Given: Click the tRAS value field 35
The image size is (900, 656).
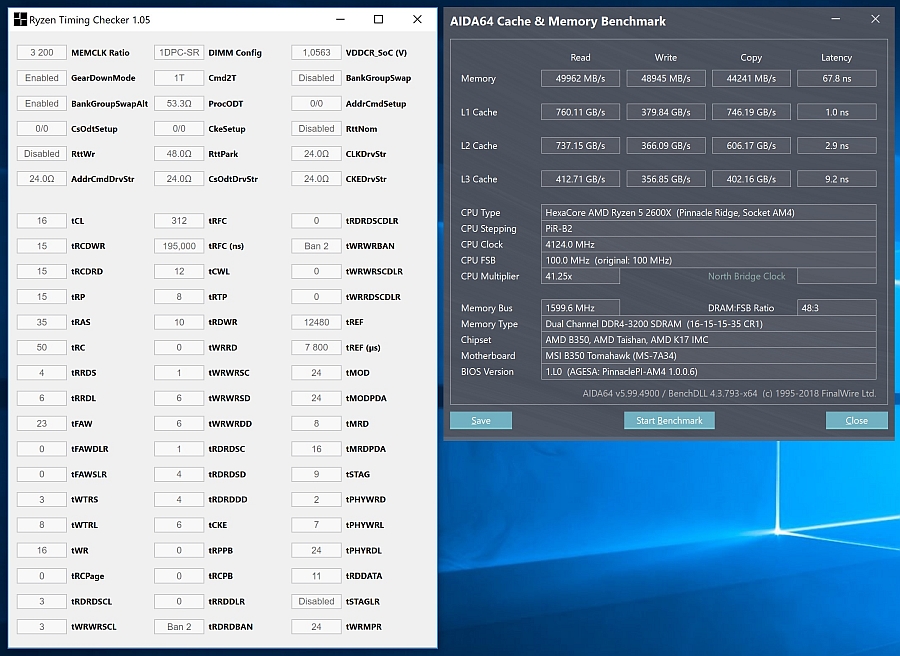Looking at the screenshot, I should coord(42,322).
